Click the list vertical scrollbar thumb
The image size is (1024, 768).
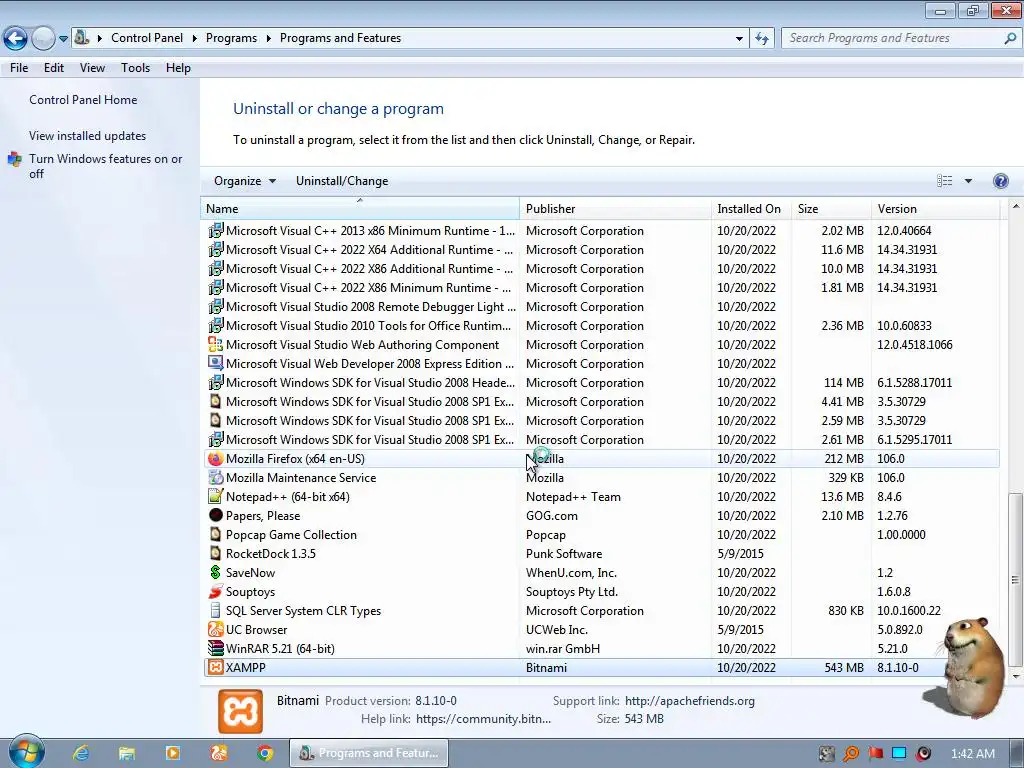[1015, 579]
